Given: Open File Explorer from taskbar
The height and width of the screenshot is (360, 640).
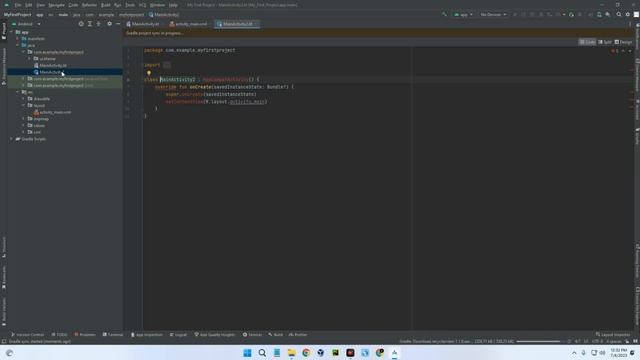Looking at the screenshot, I should (291, 353).
